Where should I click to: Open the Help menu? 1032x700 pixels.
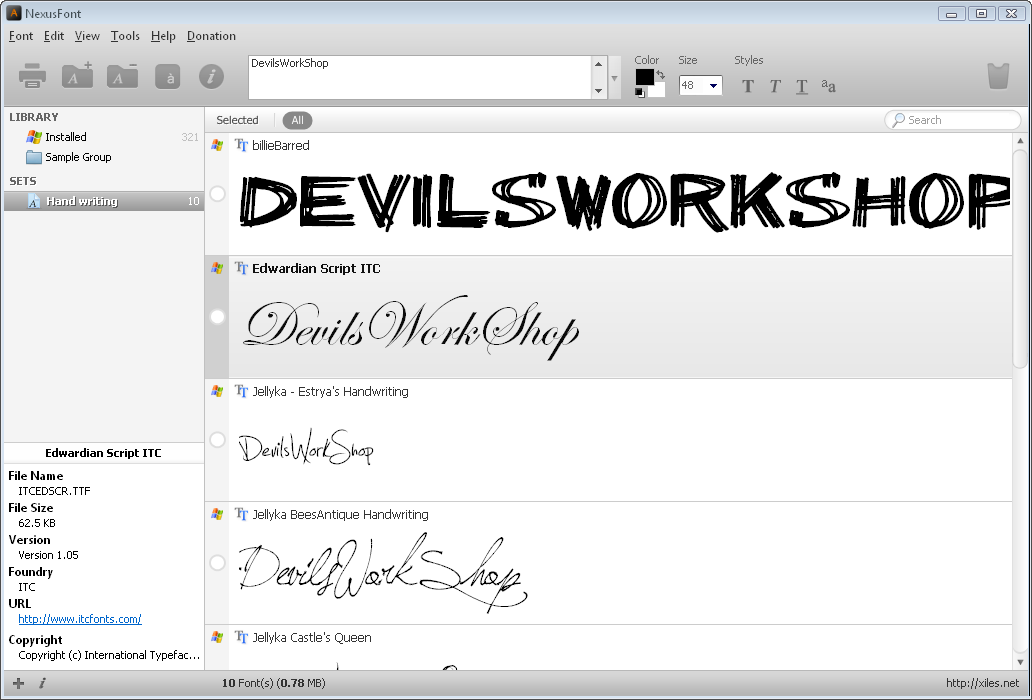[x=163, y=36]
